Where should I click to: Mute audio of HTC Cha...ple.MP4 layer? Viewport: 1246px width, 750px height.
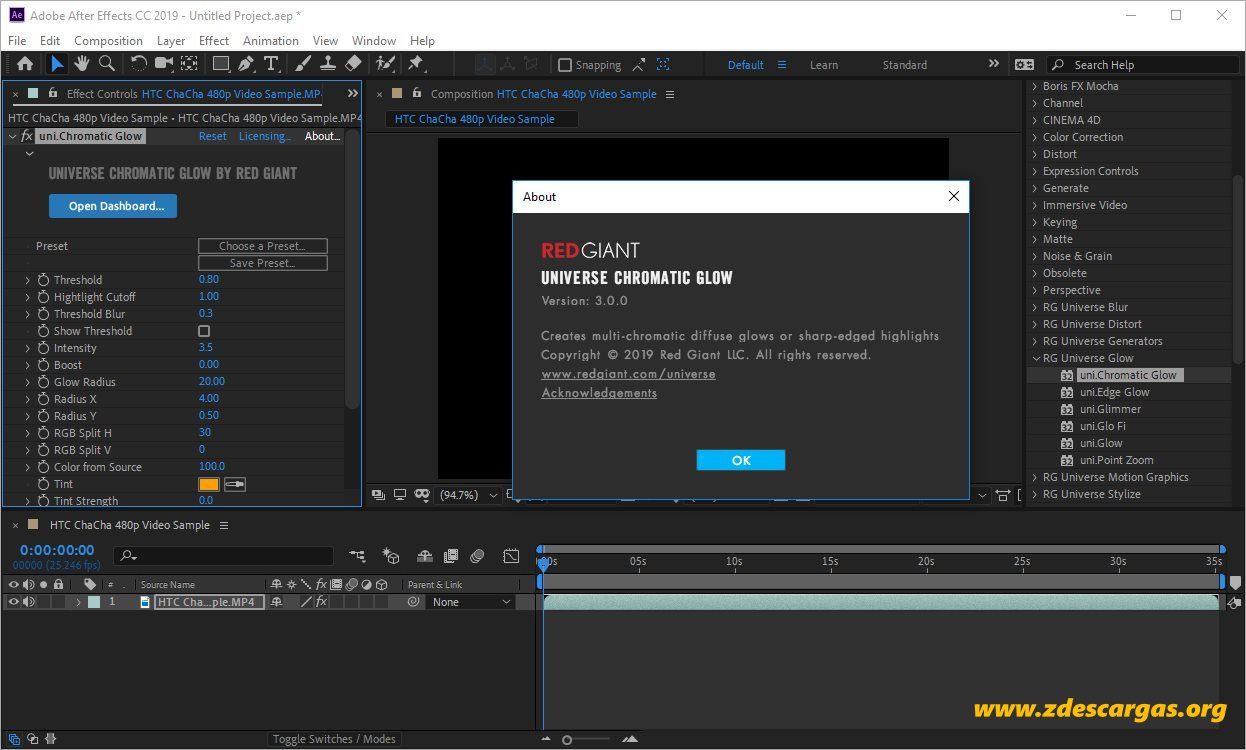[29, 602]
